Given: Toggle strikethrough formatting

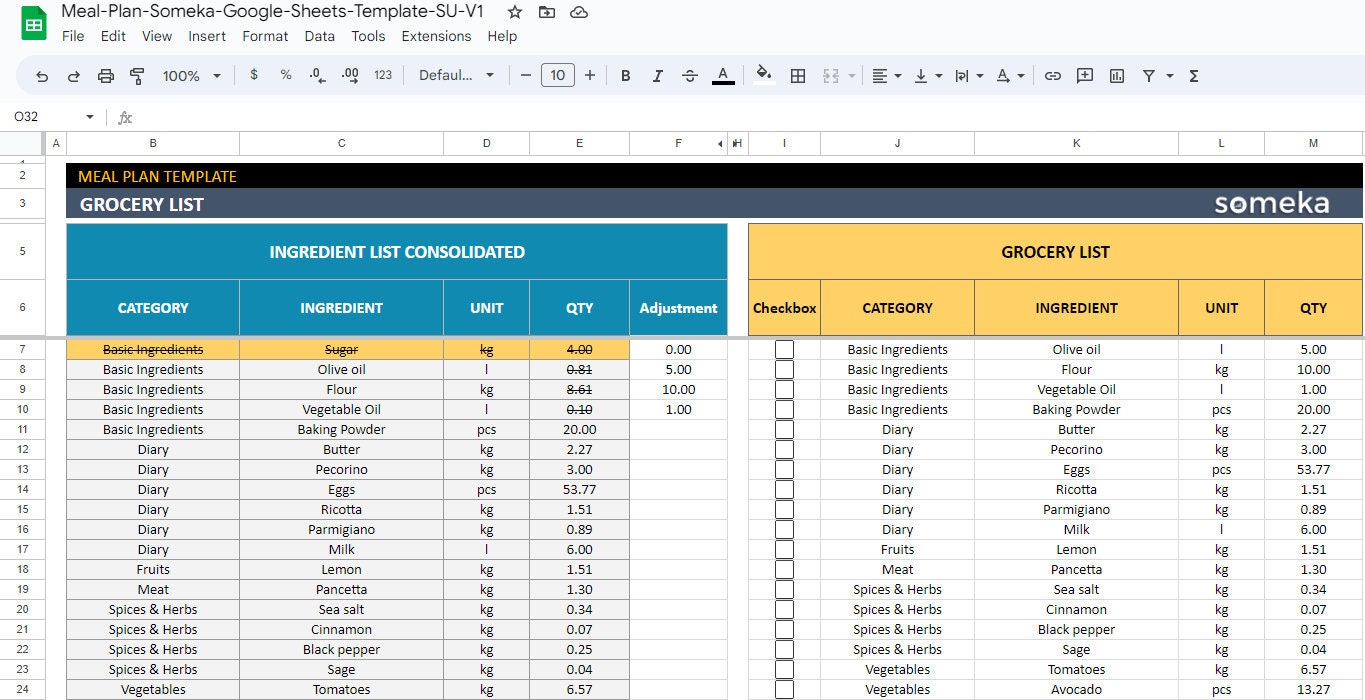Looking at the screenshot, I should (x=690, y=75).
